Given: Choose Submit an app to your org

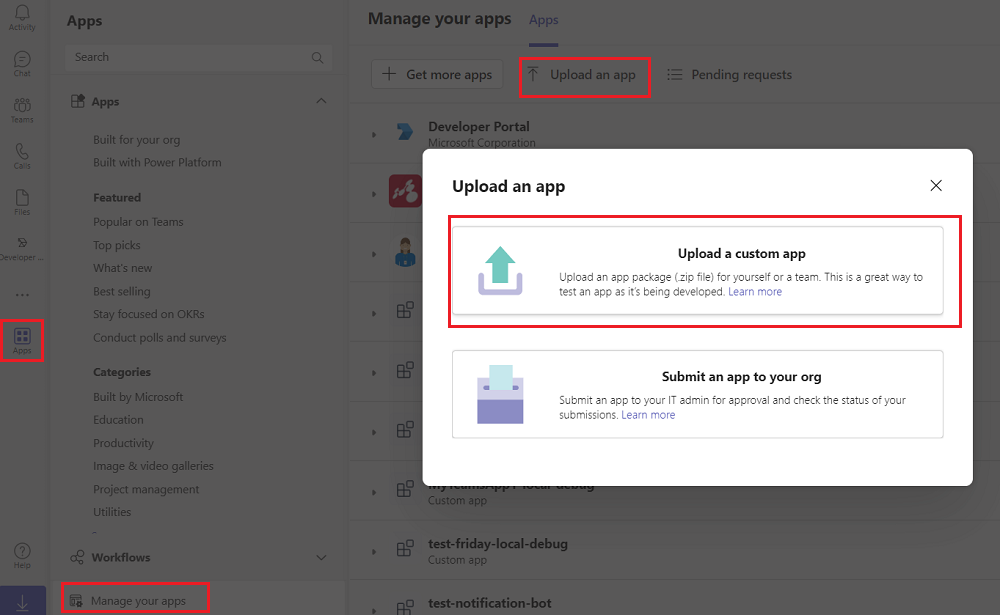Looking at the screenshot, I should pos(697,394).
